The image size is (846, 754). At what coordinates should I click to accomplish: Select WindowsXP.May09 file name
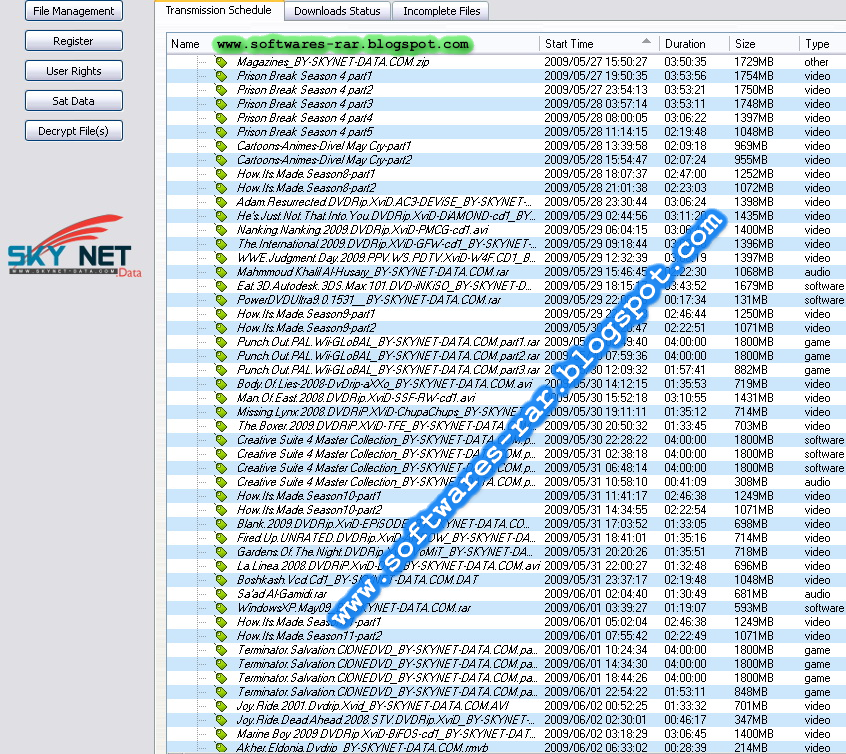(x=354, y=608)
